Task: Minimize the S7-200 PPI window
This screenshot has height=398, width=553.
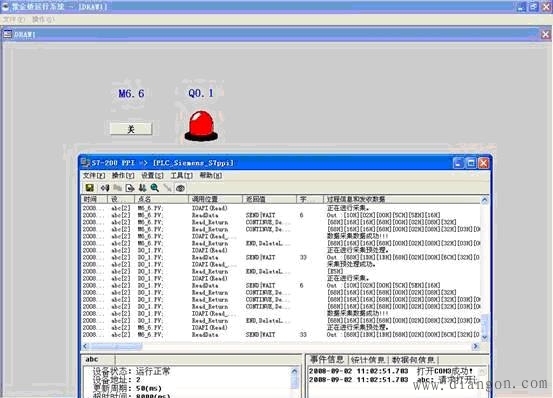Action: point(458,163)
